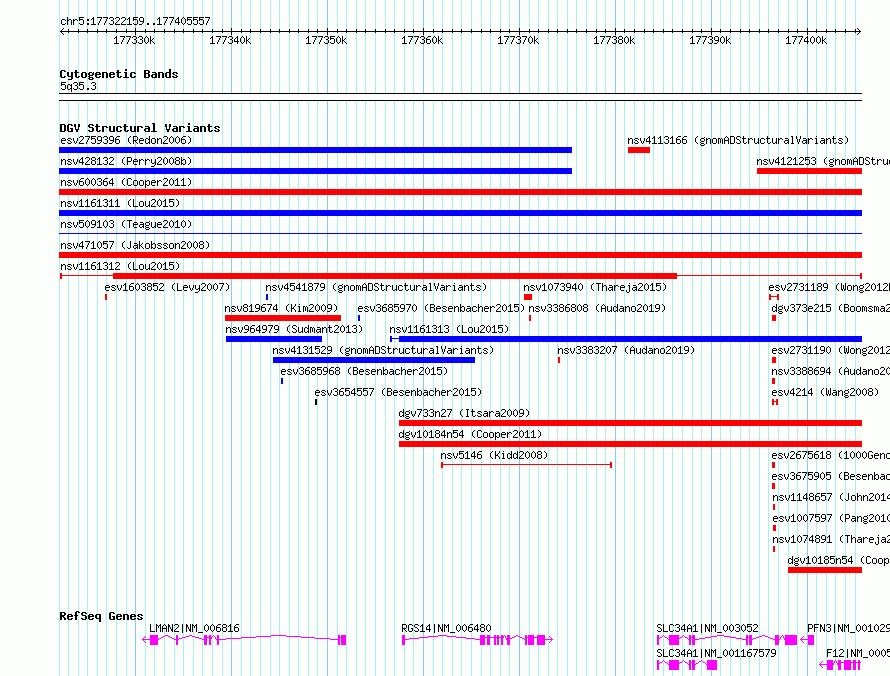
Task: Click the 5q35.3 cytogenetic band label
Action: pyautogui.click(x=78, y=86)
